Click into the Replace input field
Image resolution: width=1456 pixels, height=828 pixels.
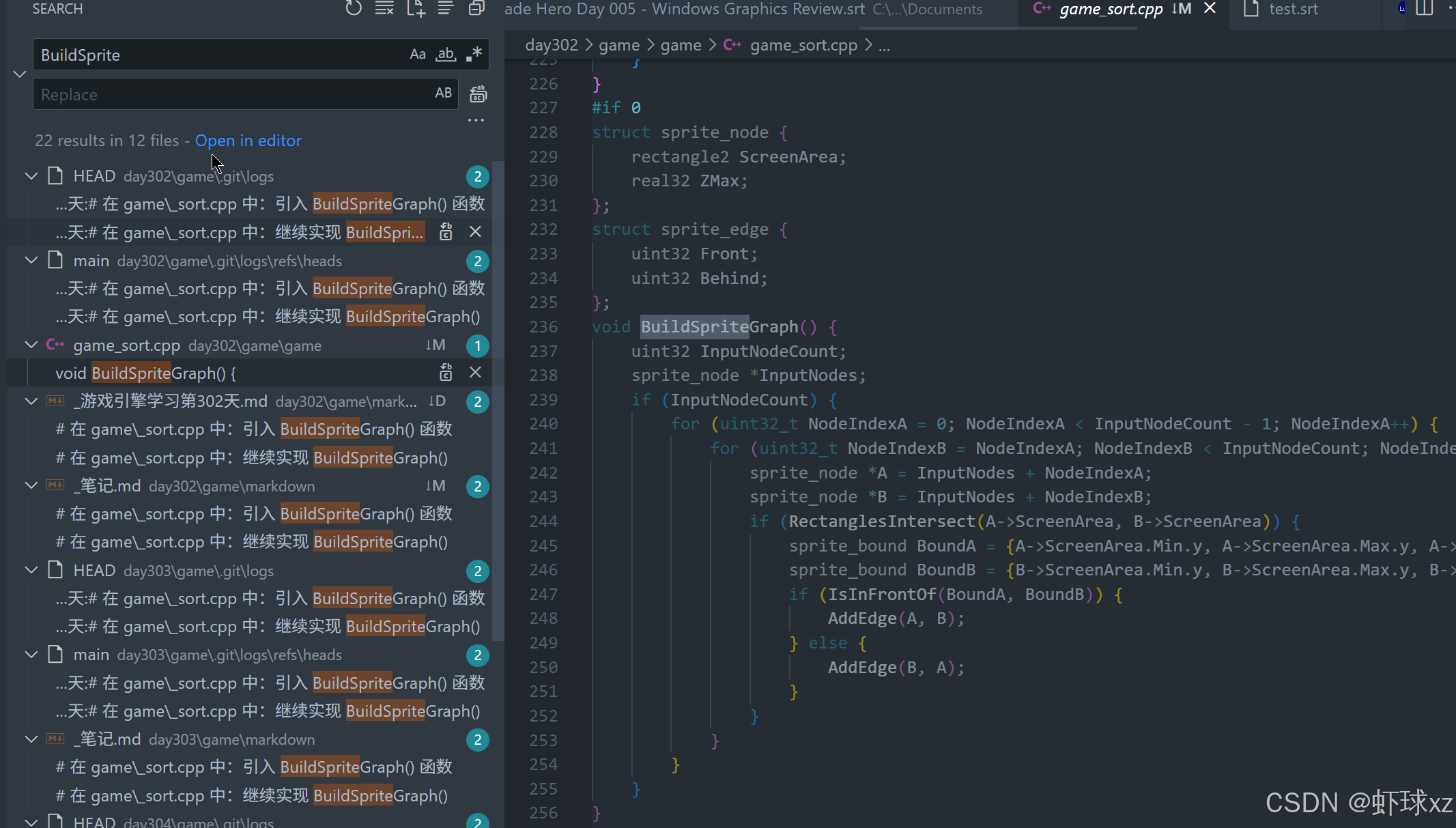pyautogui.click(x=225, y=94)
